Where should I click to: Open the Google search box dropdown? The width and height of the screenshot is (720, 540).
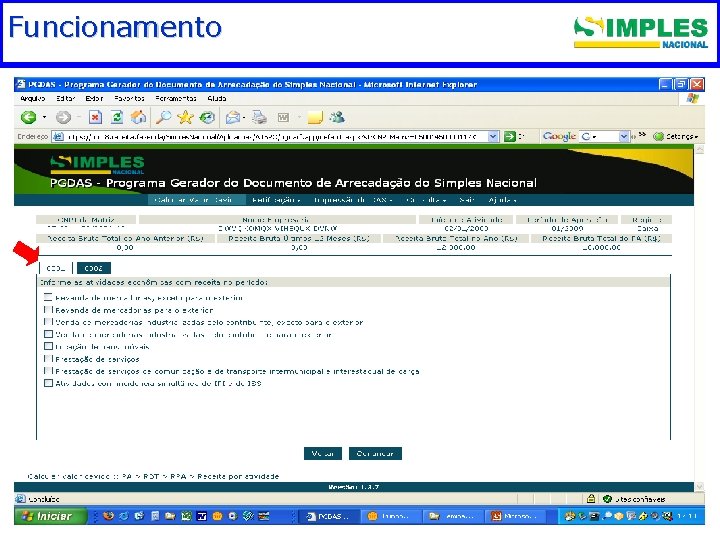click(x=624, y=136)
